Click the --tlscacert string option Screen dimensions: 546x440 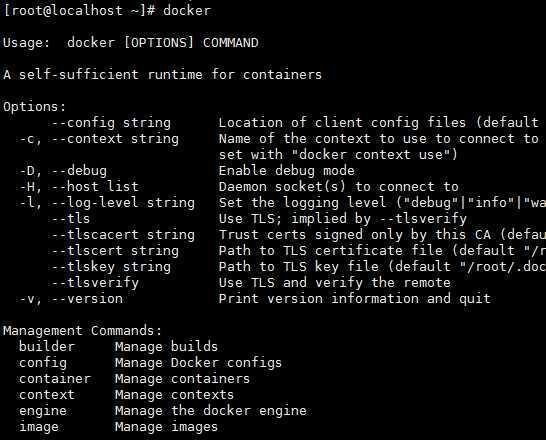123,235
